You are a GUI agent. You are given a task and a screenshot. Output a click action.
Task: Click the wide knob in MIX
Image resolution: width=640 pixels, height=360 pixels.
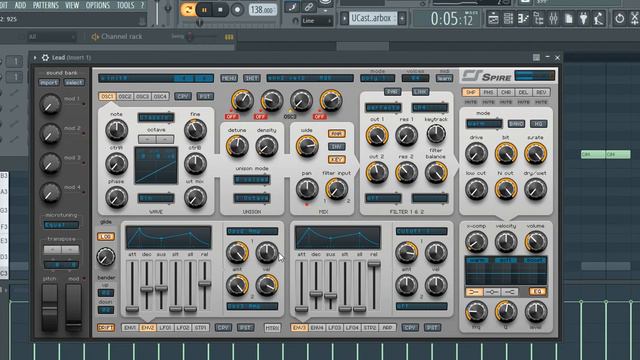click(307, 146)
